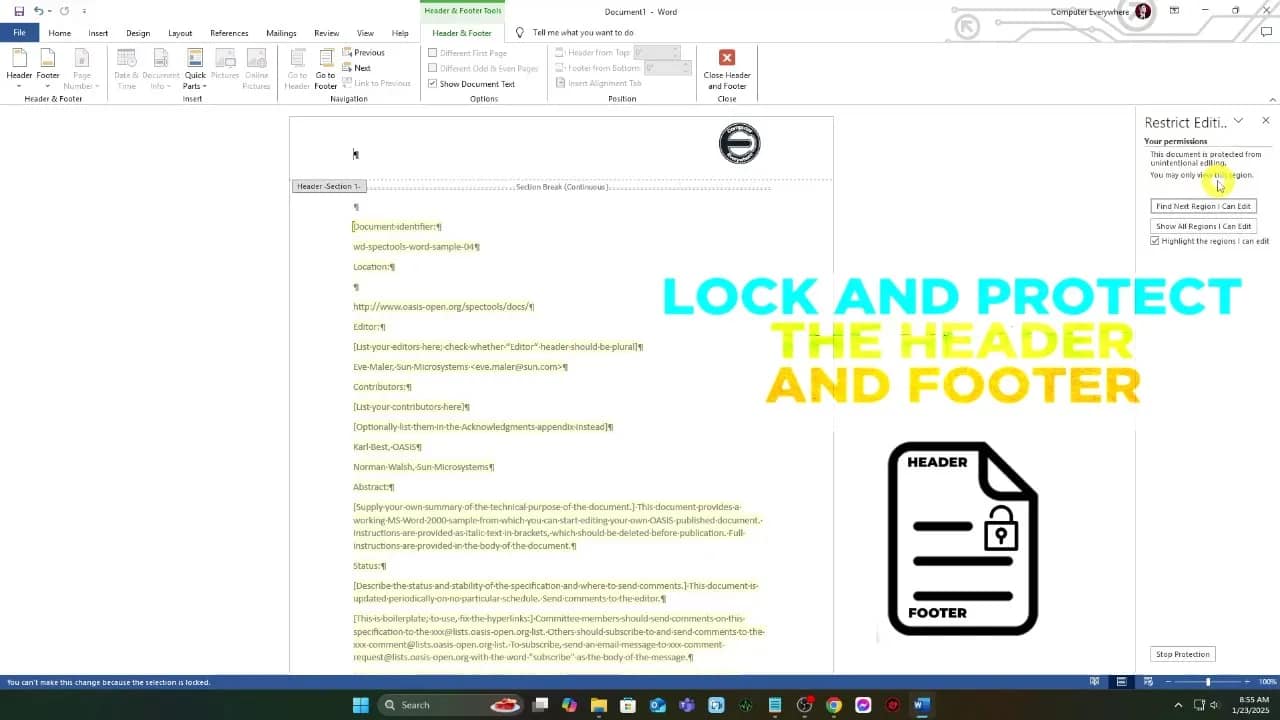Open Google Chrome from the taskbar
Image resolution: width=1280 pixels, height=720 pixels.
pyautogui.click(x=834, y=705)
